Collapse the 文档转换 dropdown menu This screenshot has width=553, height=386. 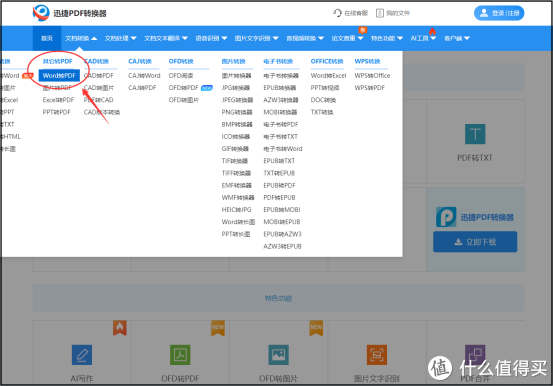tap(81, 38)
